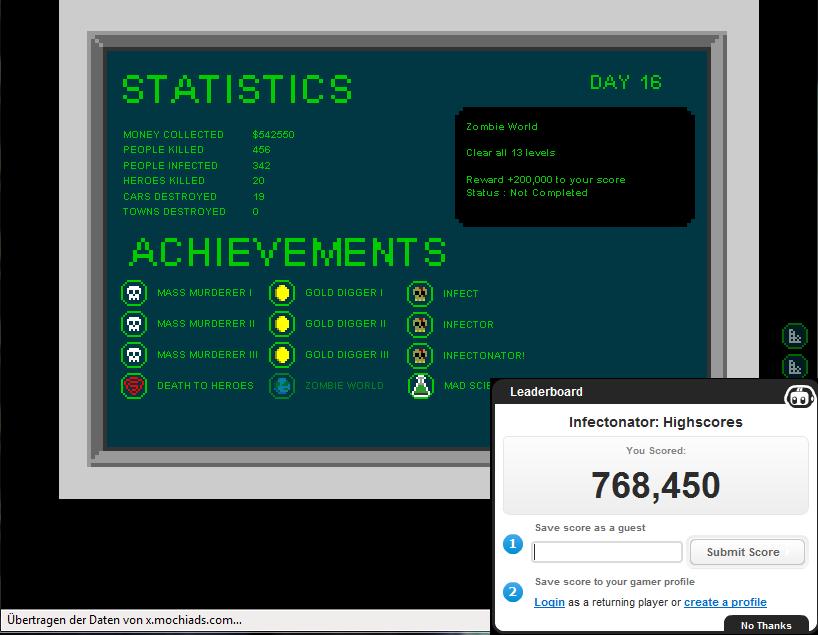Click the PEOPLE INFECTED label
The width and height of the screenshot is (818, 635).
170,165
